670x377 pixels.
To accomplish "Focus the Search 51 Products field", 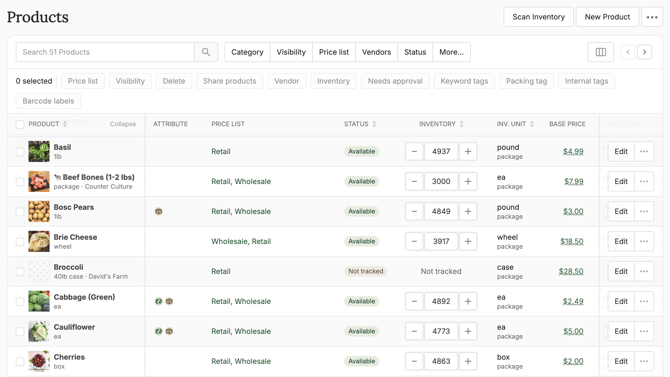I will tap(105, 52).
